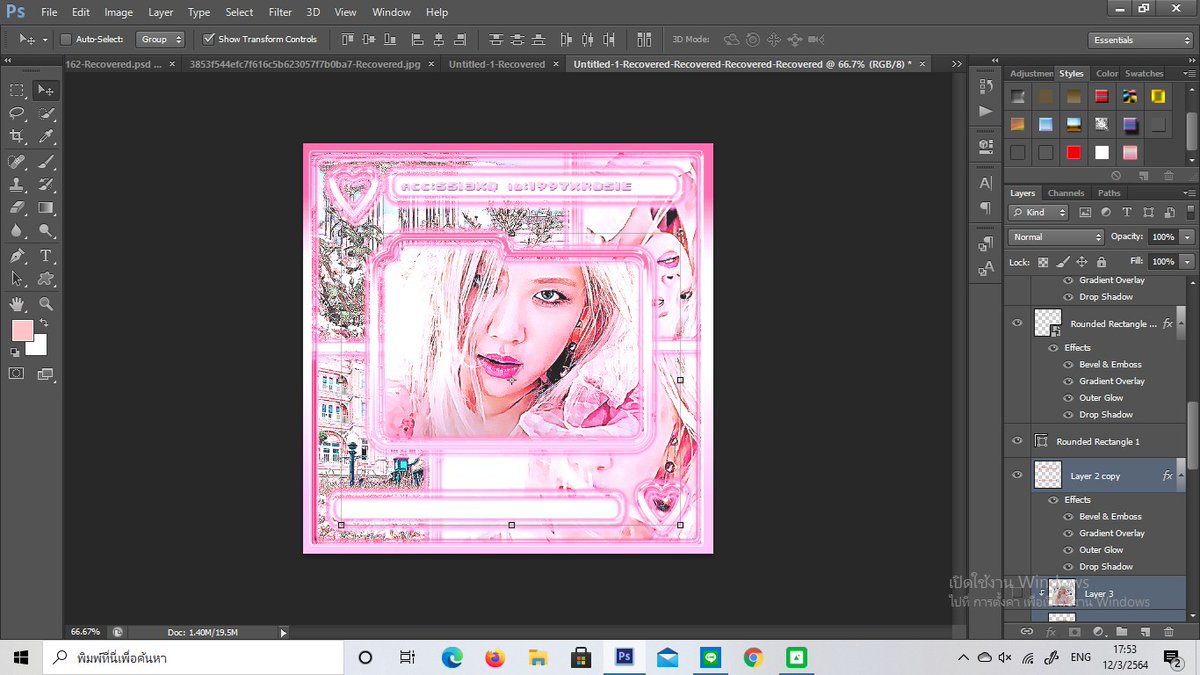Screen dimensions: 1200x675
Task: Select the Quick Selection tool
Action: pos(46,113)
